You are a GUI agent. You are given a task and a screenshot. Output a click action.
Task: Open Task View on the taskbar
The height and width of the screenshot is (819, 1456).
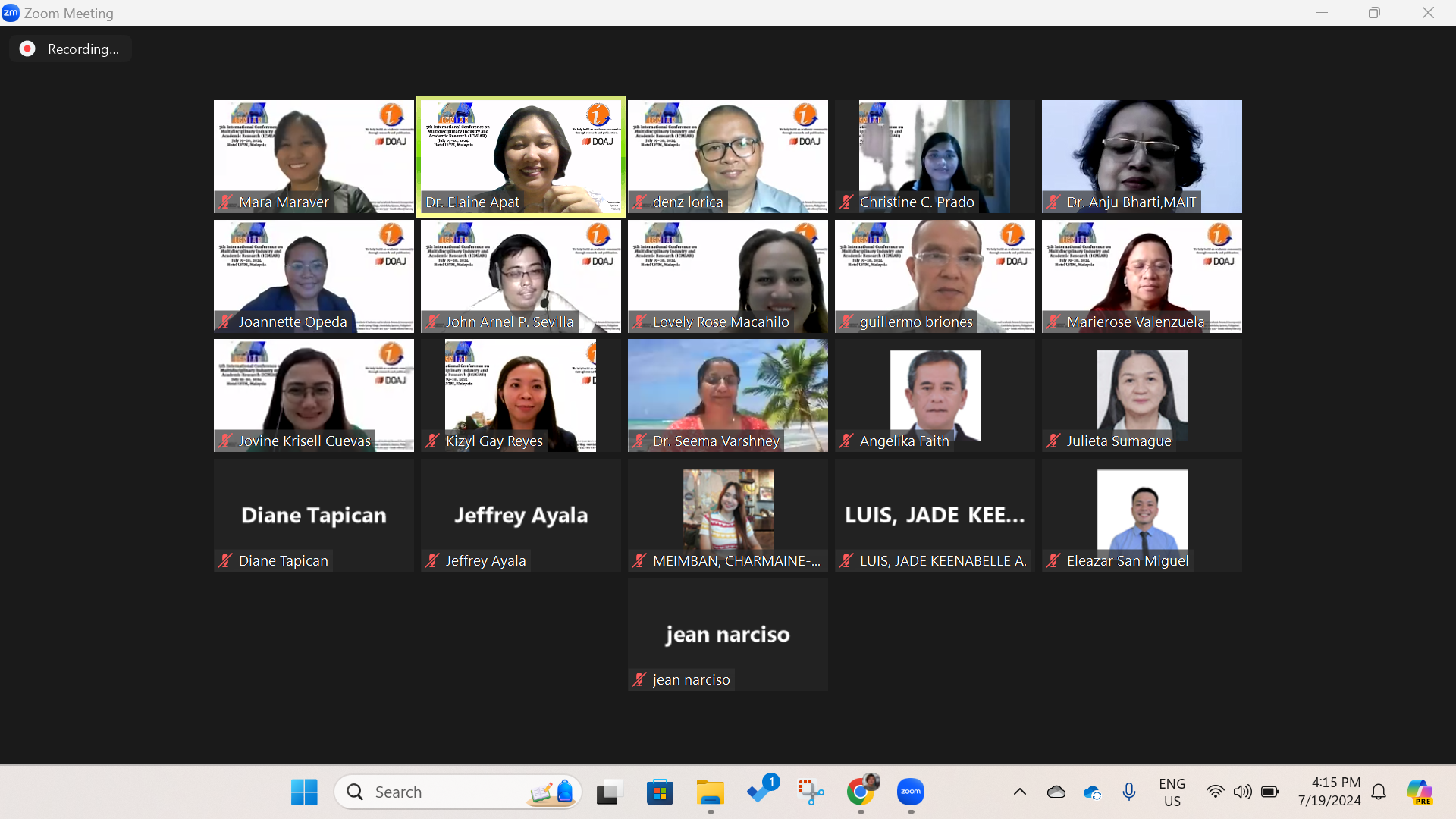click(609, 792)
